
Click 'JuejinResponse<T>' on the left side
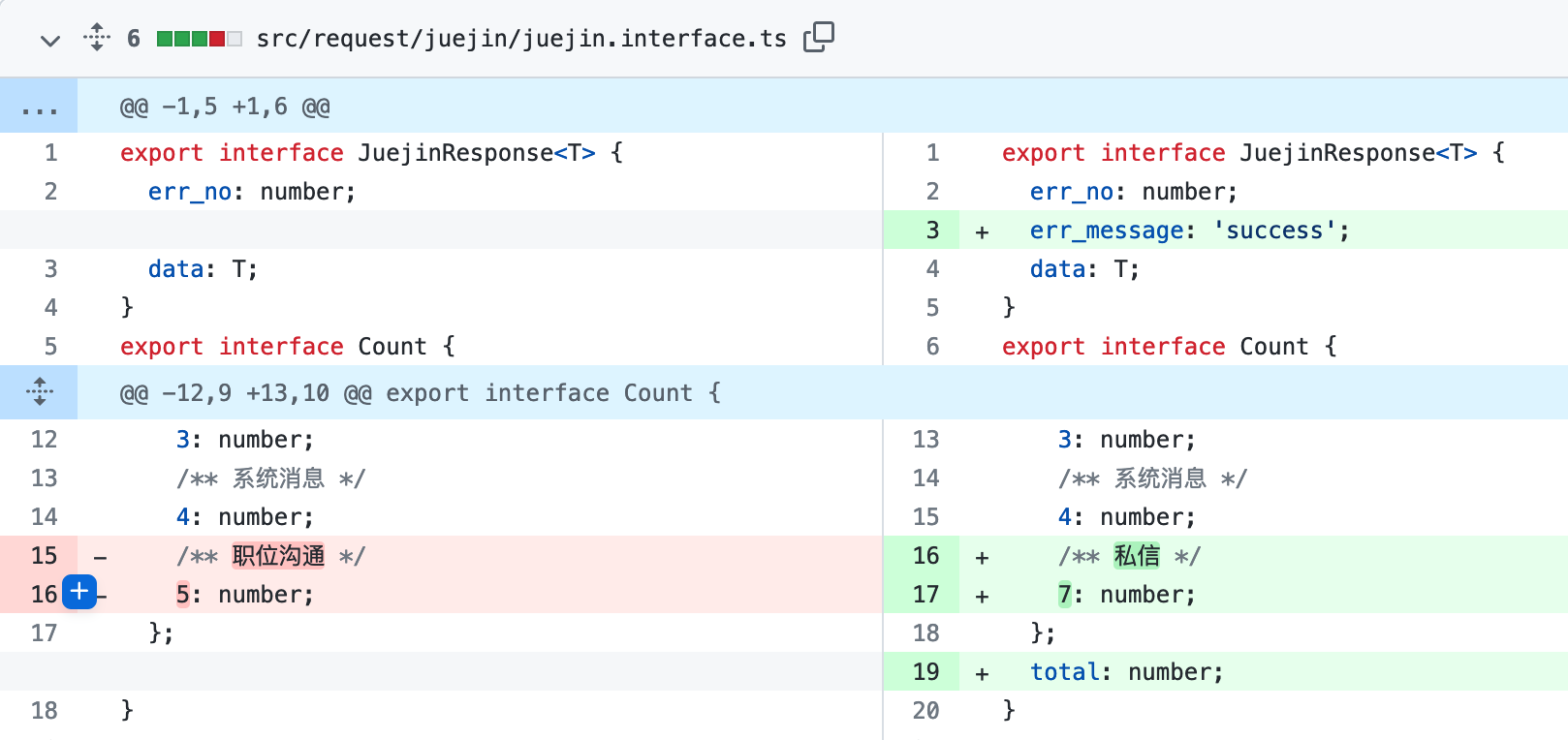click(477, 153)
